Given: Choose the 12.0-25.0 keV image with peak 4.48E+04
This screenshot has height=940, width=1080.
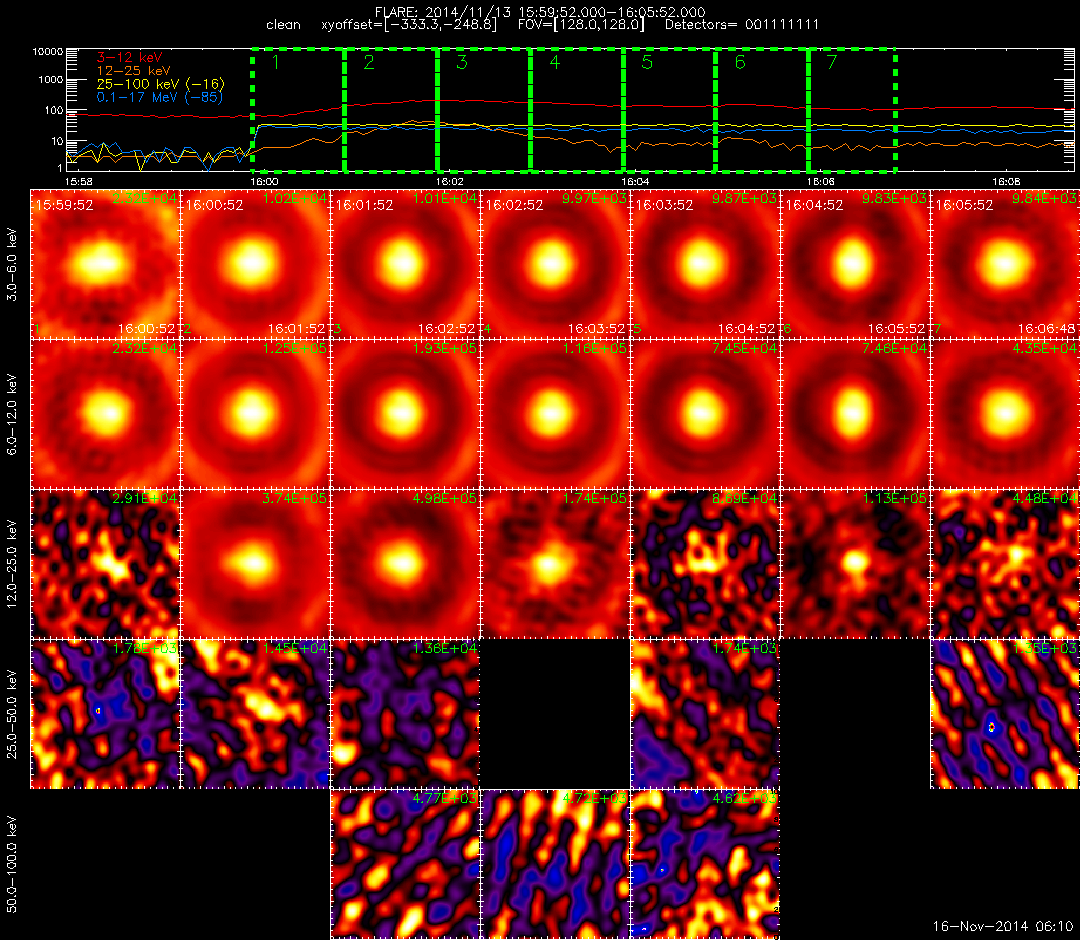Looking at the screenshot, I should [1006, 565].
